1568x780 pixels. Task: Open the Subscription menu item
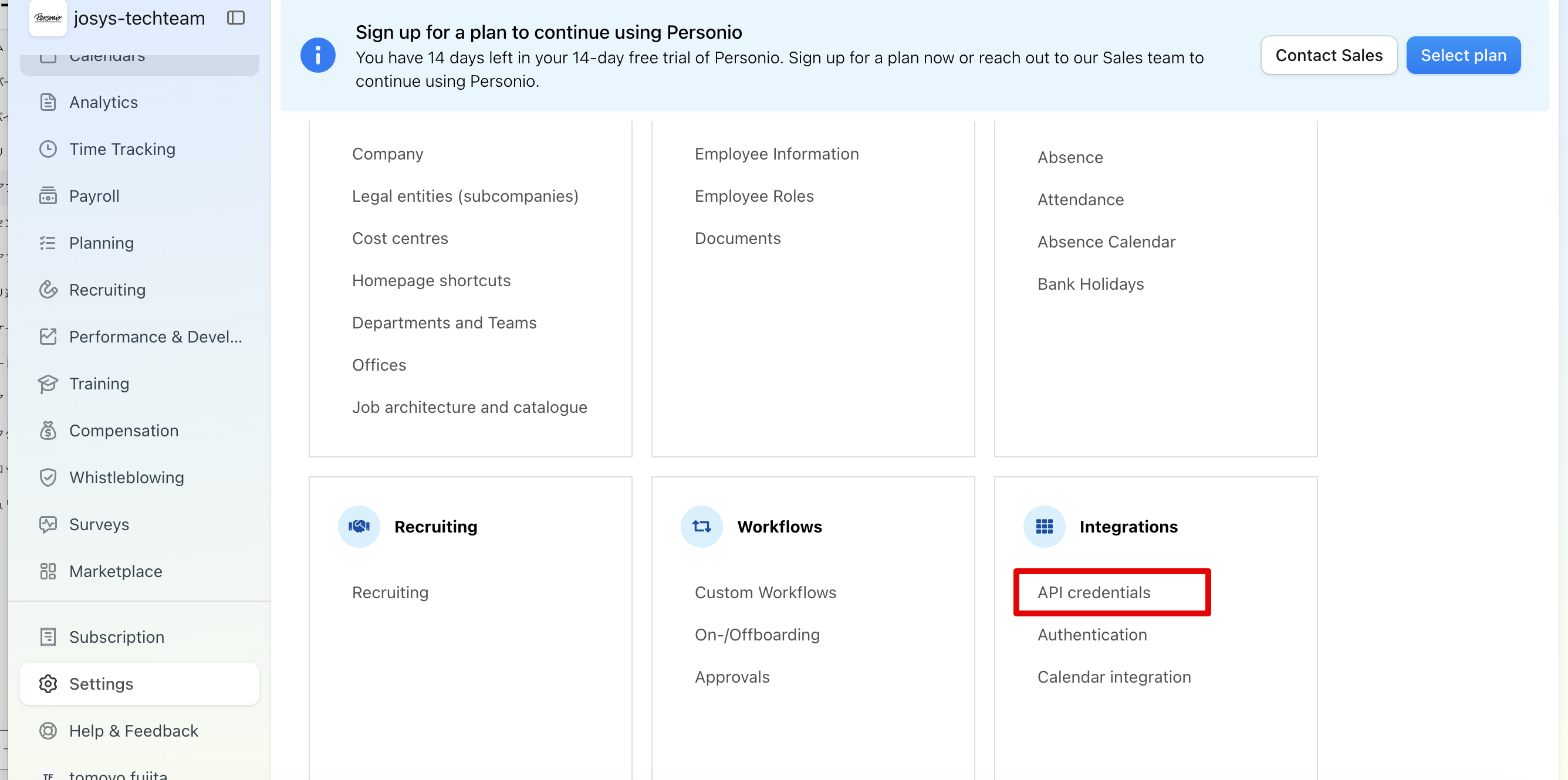point(116,637)
